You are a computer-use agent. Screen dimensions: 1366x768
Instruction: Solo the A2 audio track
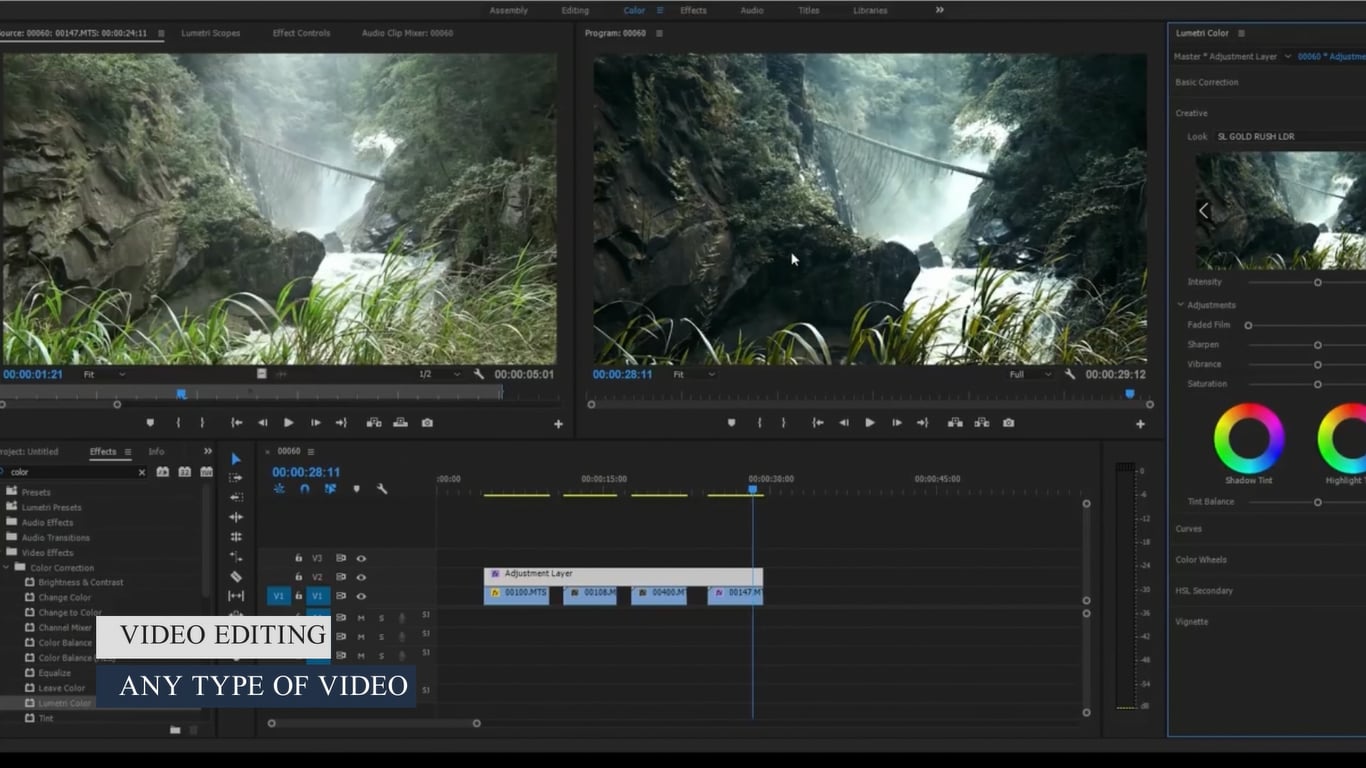[x=382, y=635]
